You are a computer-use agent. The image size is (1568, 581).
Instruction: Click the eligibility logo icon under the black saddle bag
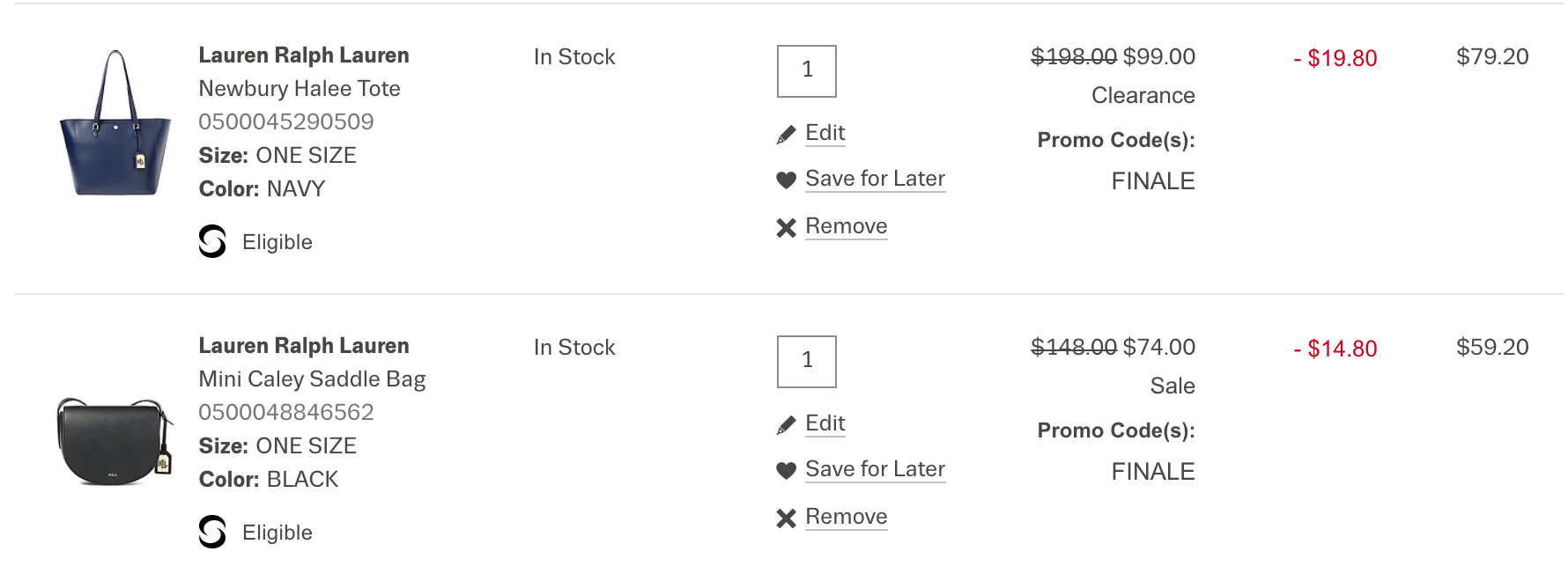coord(212,532)
